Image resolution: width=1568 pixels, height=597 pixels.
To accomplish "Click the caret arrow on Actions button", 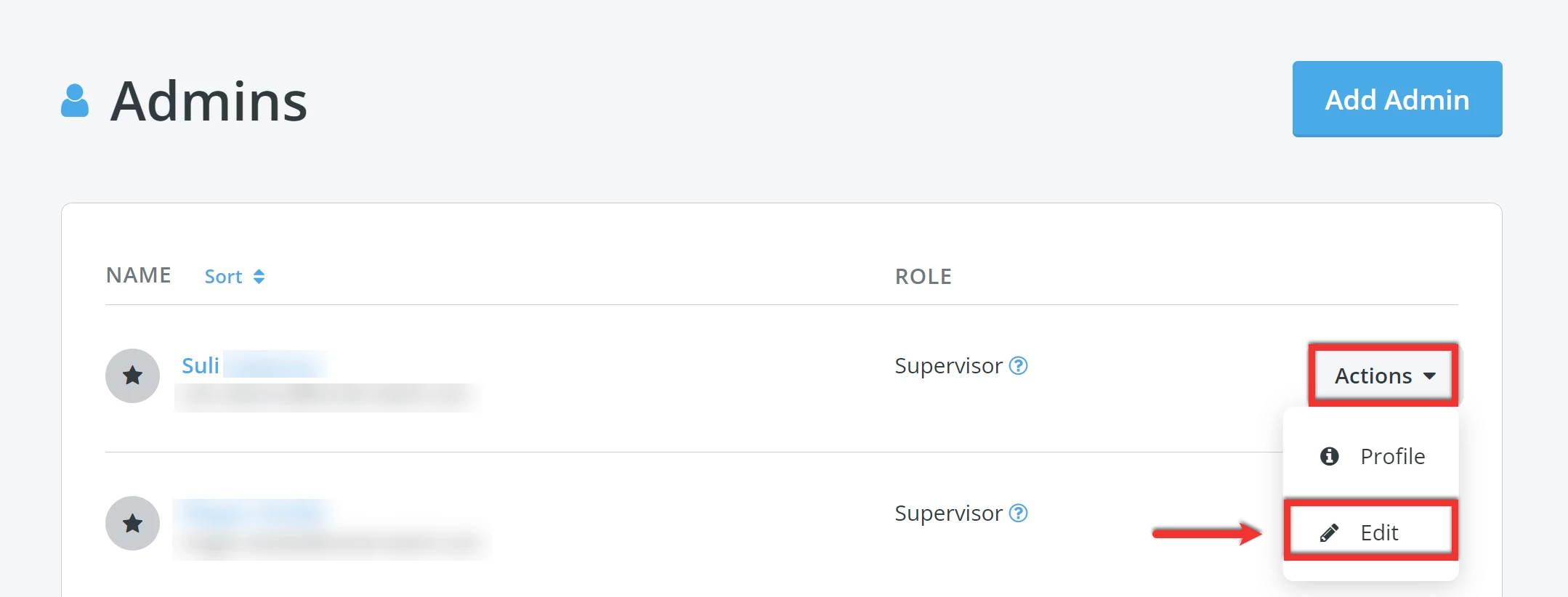I will [x=1429, y=376].
